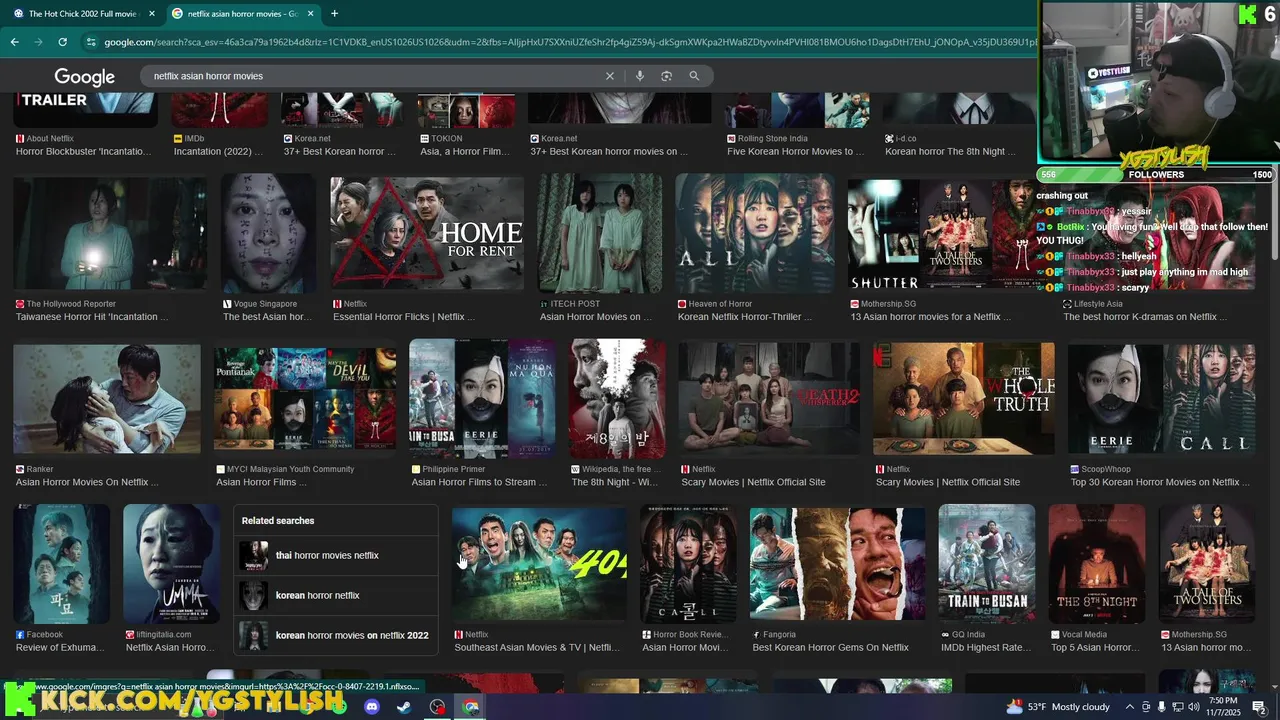Submit search with magnifier icon
The height and width of the screenshot is (720, 1280).
pos(694,76)
